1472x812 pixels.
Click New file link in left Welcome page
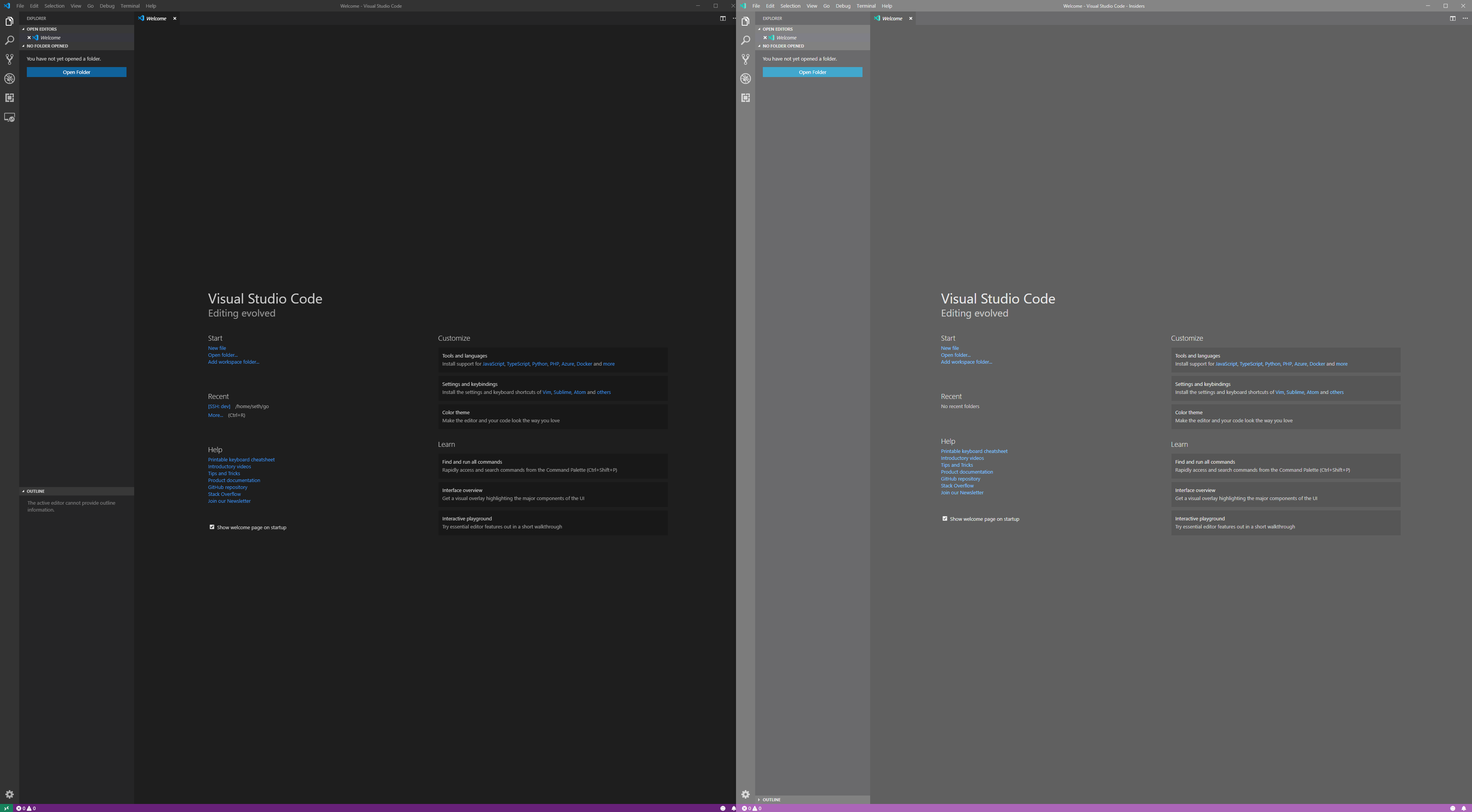[217, 348]
